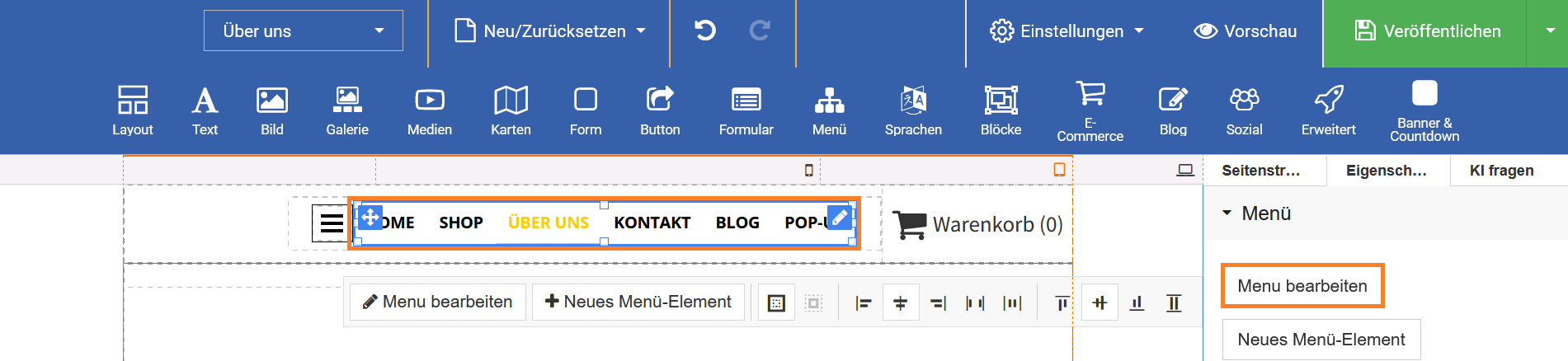This screenshot has width=1568, height=361.
Task: Click the Sozial tool icon
Action: pyautogui.click(x=1244, y=110)
